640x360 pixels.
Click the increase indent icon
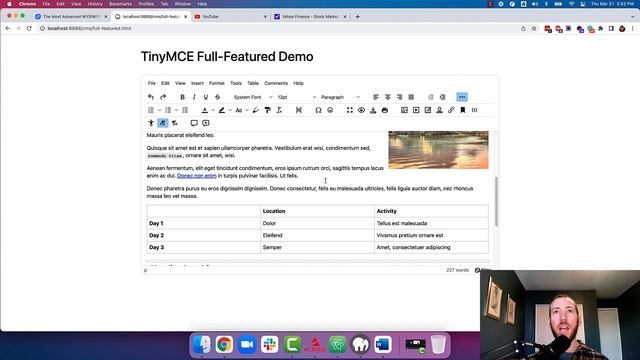(x=442, y=97)
